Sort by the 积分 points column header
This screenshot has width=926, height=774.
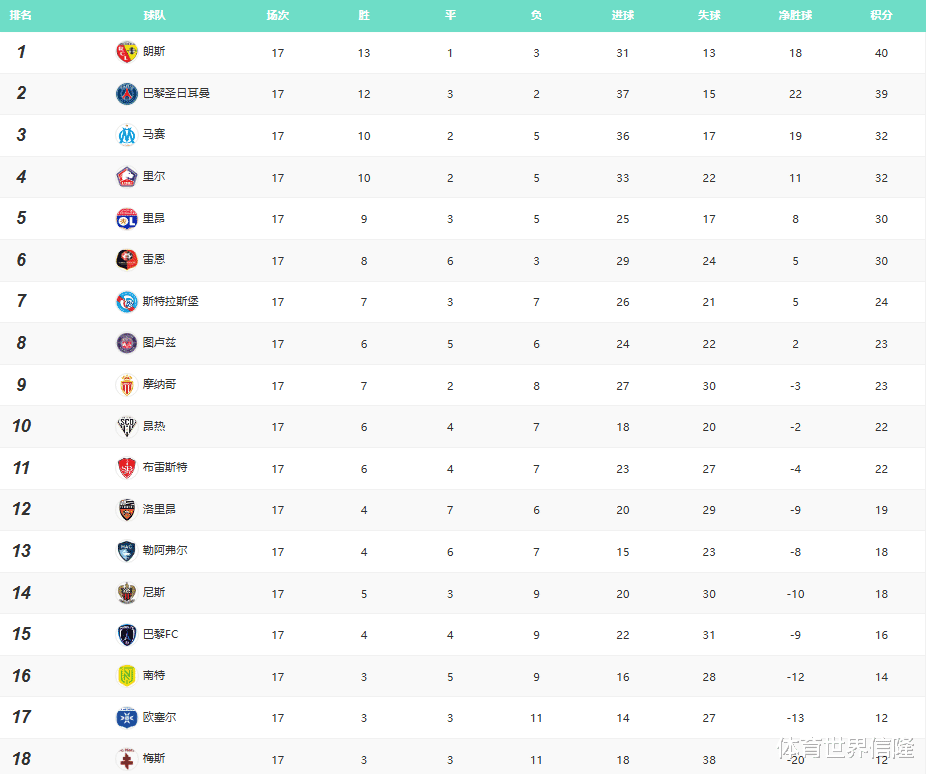[881, 16]
